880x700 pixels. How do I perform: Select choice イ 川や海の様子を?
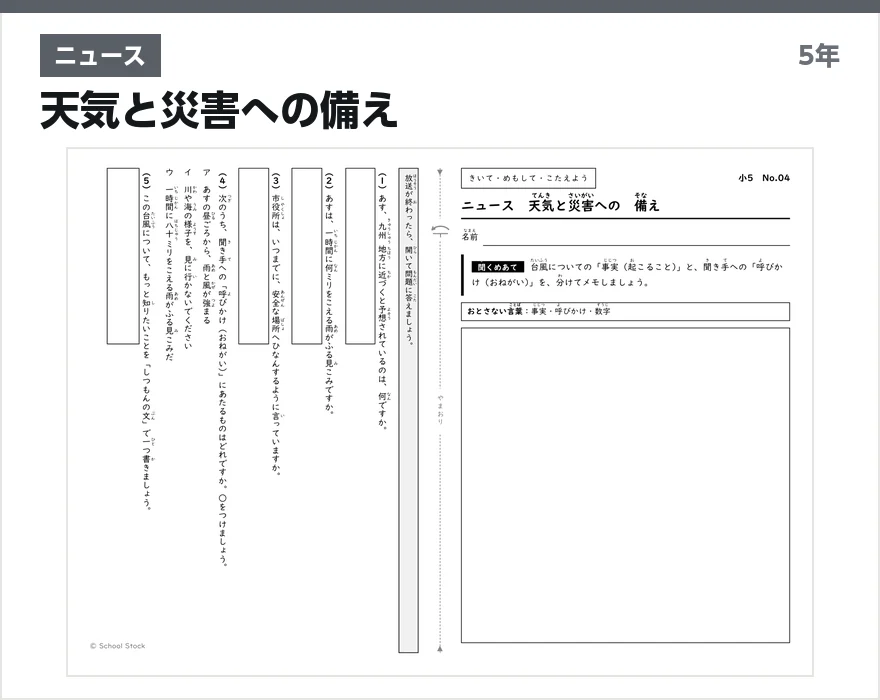tap(188, 259)
